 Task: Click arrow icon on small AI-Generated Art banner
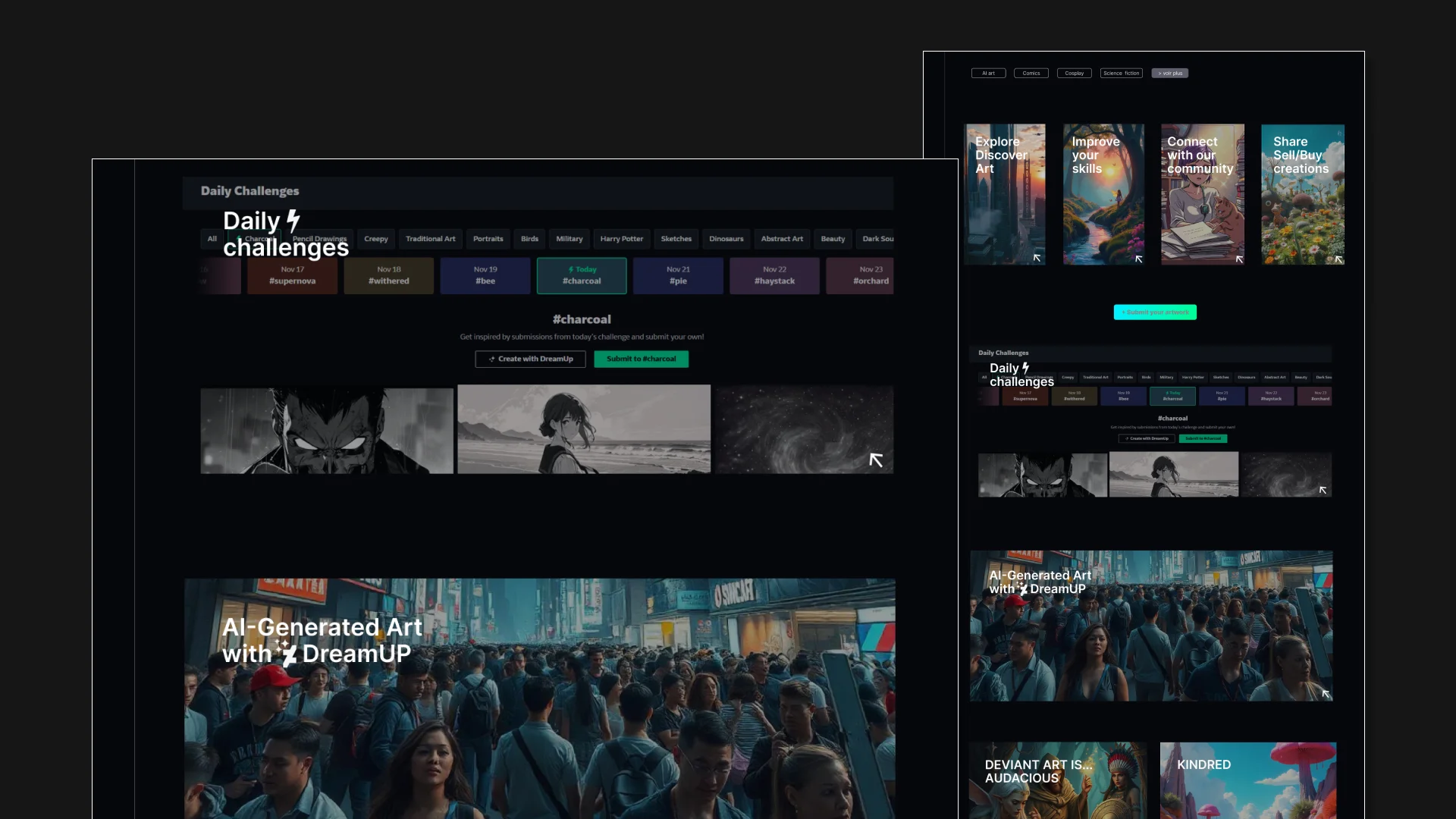point(1326,694)
